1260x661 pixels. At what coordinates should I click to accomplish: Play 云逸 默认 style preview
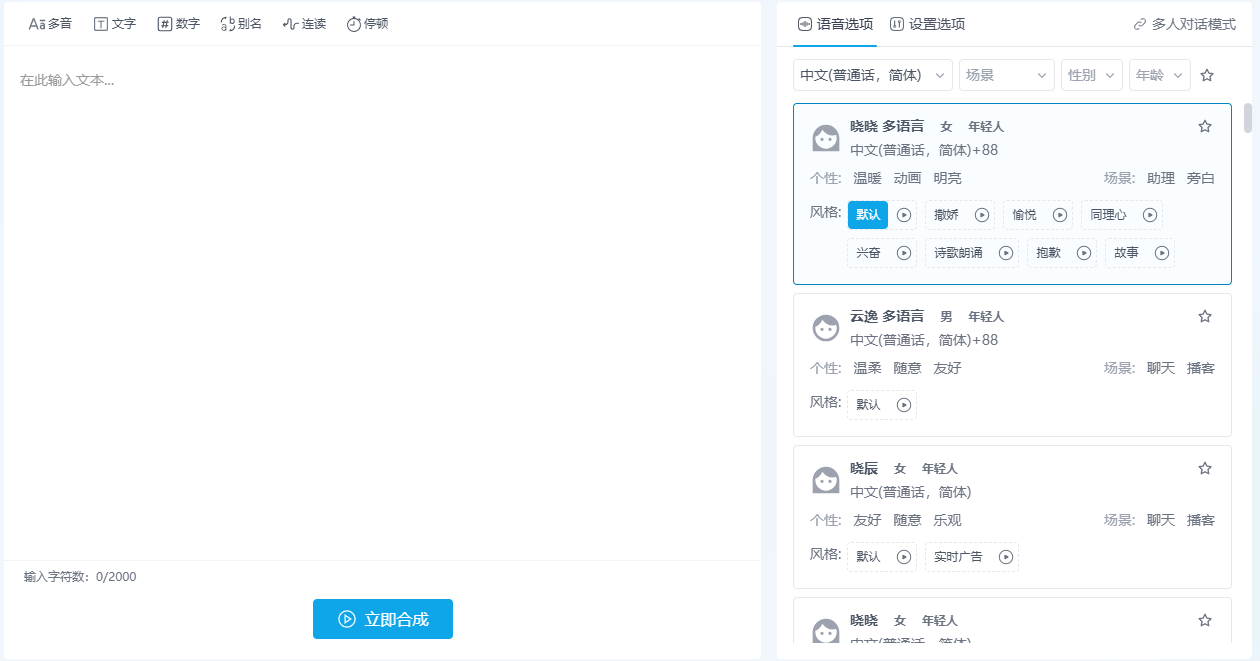[904, 405]
